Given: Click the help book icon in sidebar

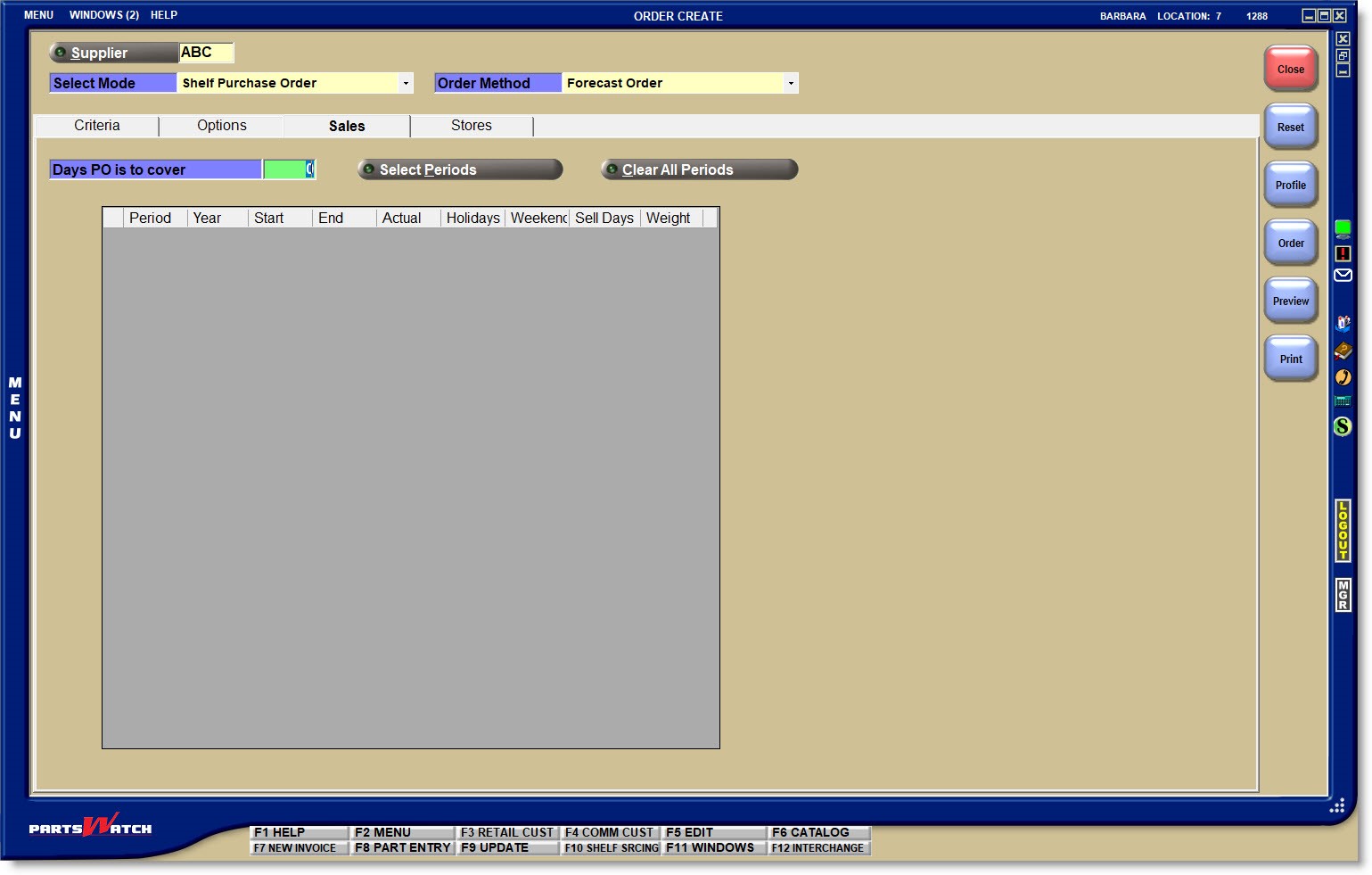Looking at the screenshot, I should tap(1343, 351).
